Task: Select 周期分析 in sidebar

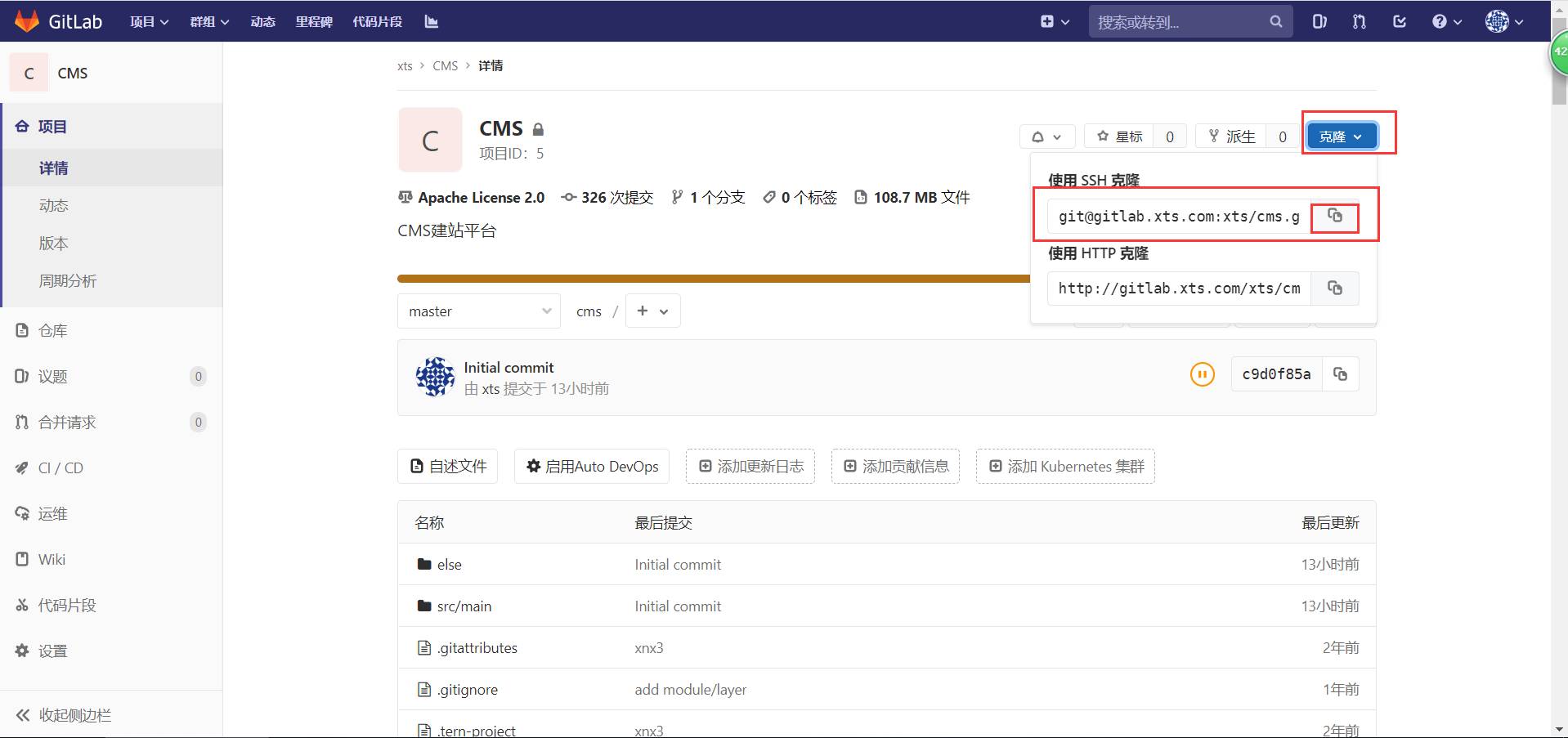Action: pyautogui.click(x=113, y=280)
